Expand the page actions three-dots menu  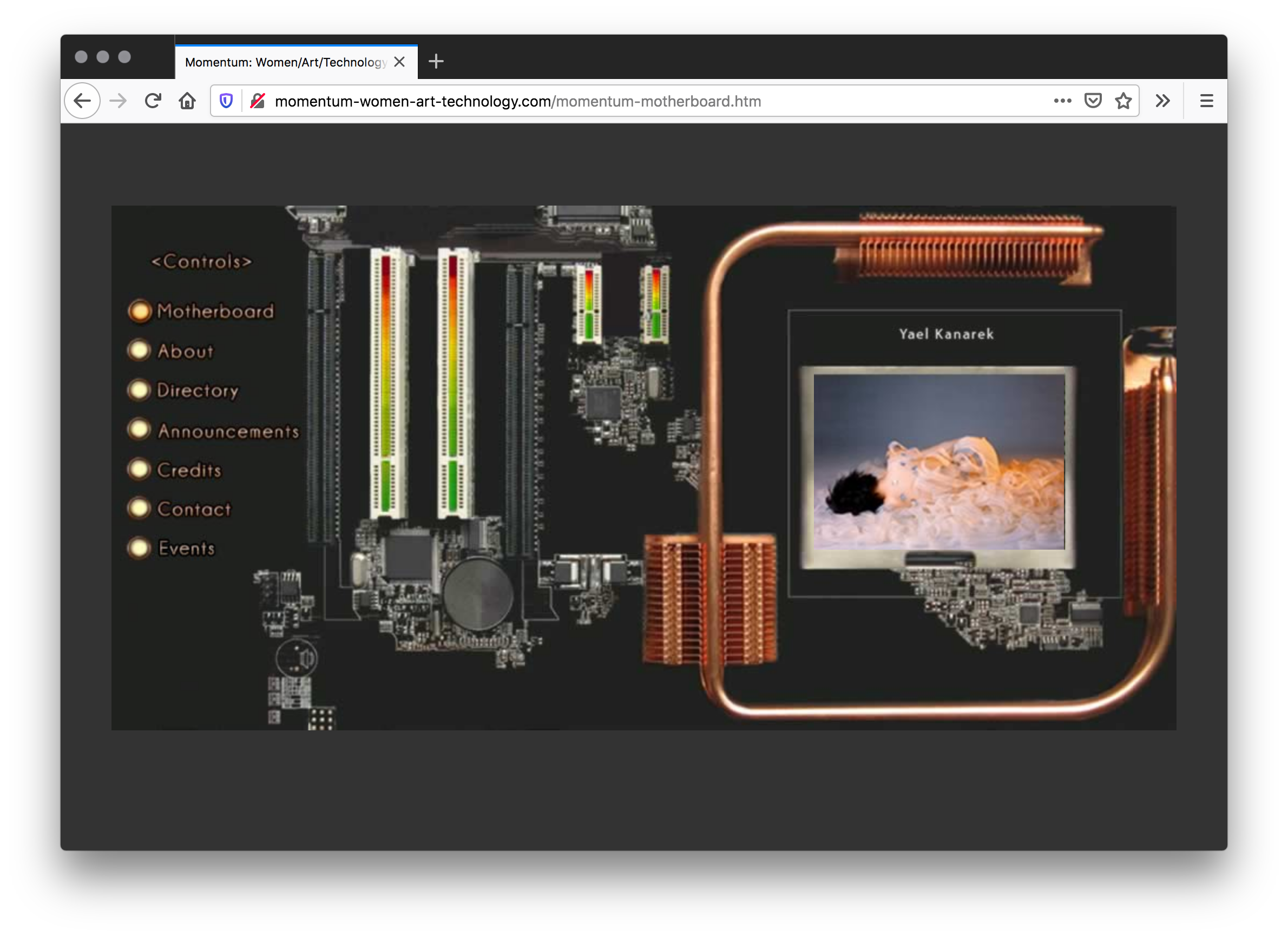point(1062,101)
